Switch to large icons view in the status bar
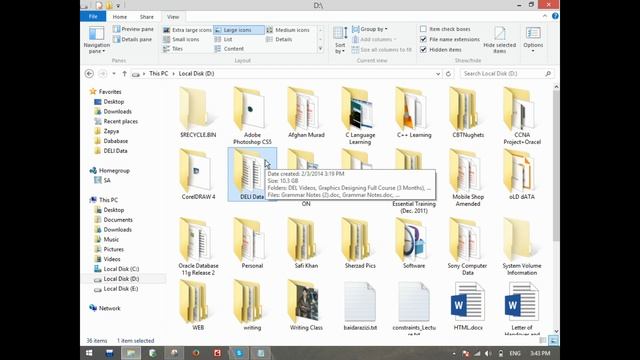Viewport: 640px width, 360px height. [553, 340]
